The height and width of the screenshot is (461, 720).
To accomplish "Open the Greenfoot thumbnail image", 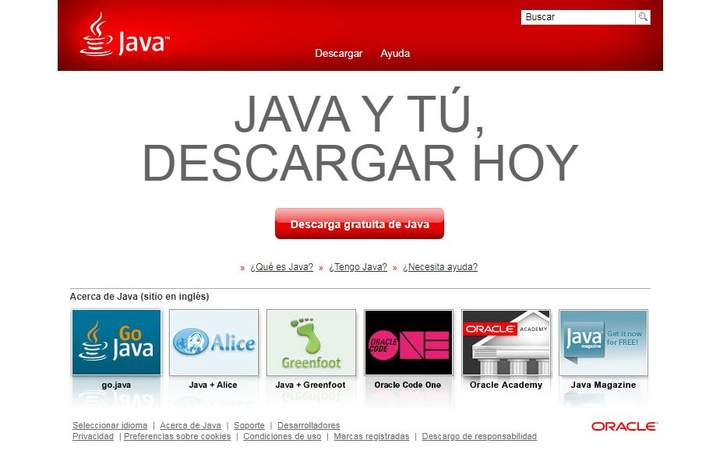I will [x=311, y=342].
